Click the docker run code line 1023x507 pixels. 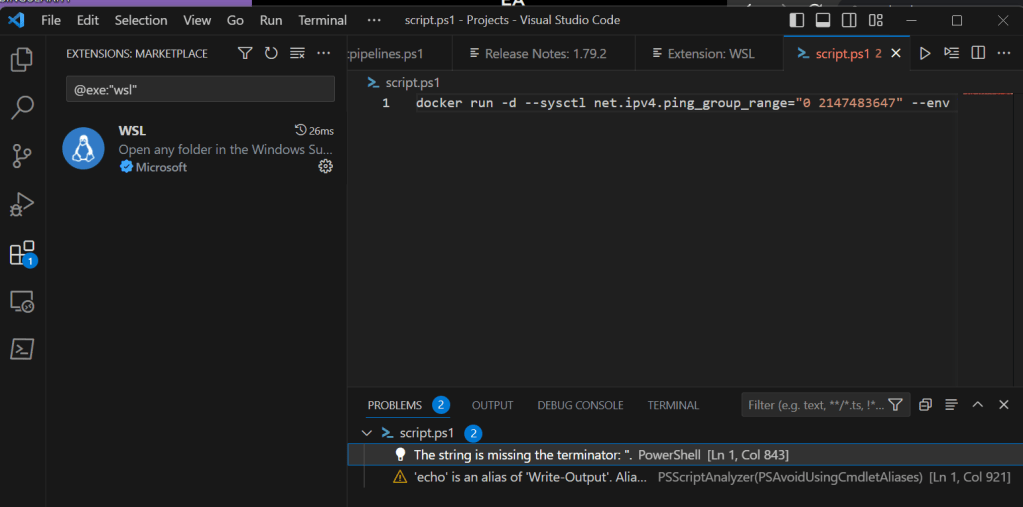[x=682, y=103]
